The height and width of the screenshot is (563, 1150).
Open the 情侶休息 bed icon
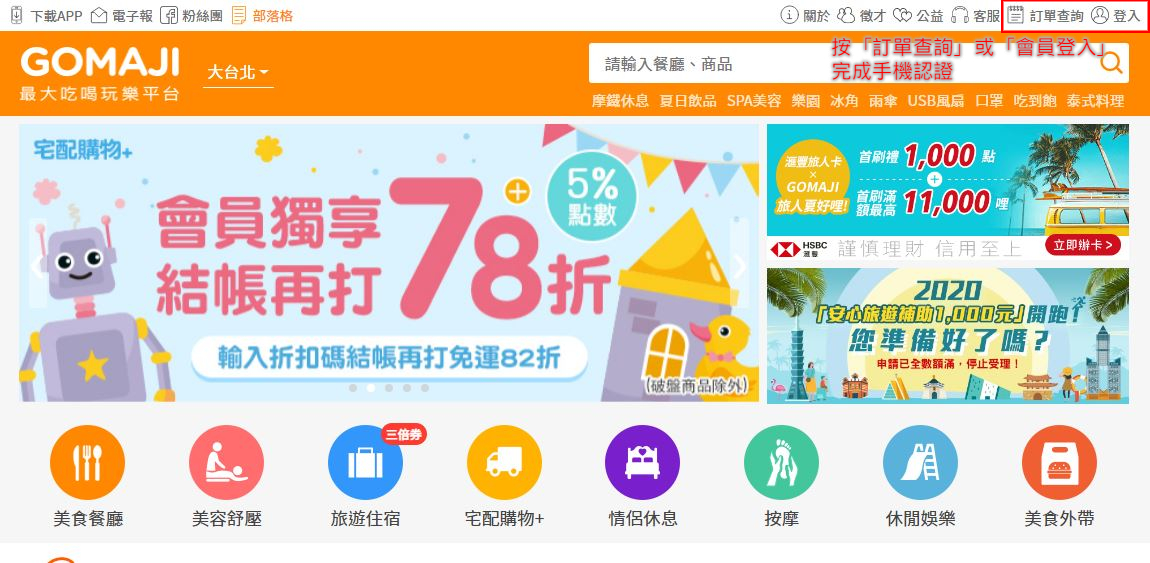pyautogui.click(x=642, y=463)
